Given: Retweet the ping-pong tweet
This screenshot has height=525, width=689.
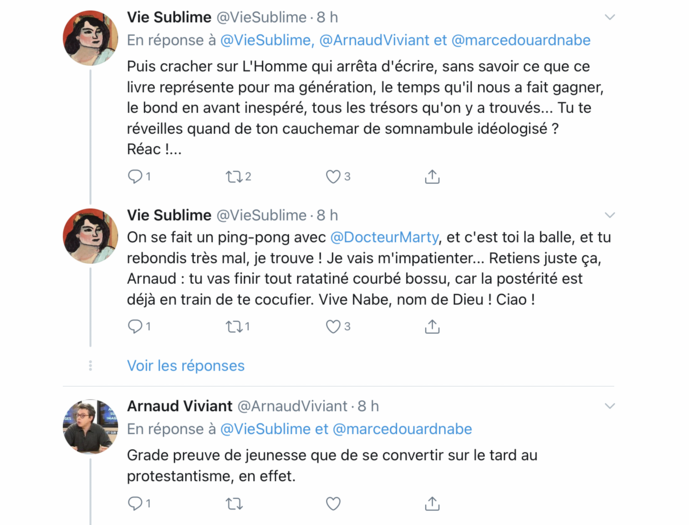Looking at the screenshot, I should [234, 326].
